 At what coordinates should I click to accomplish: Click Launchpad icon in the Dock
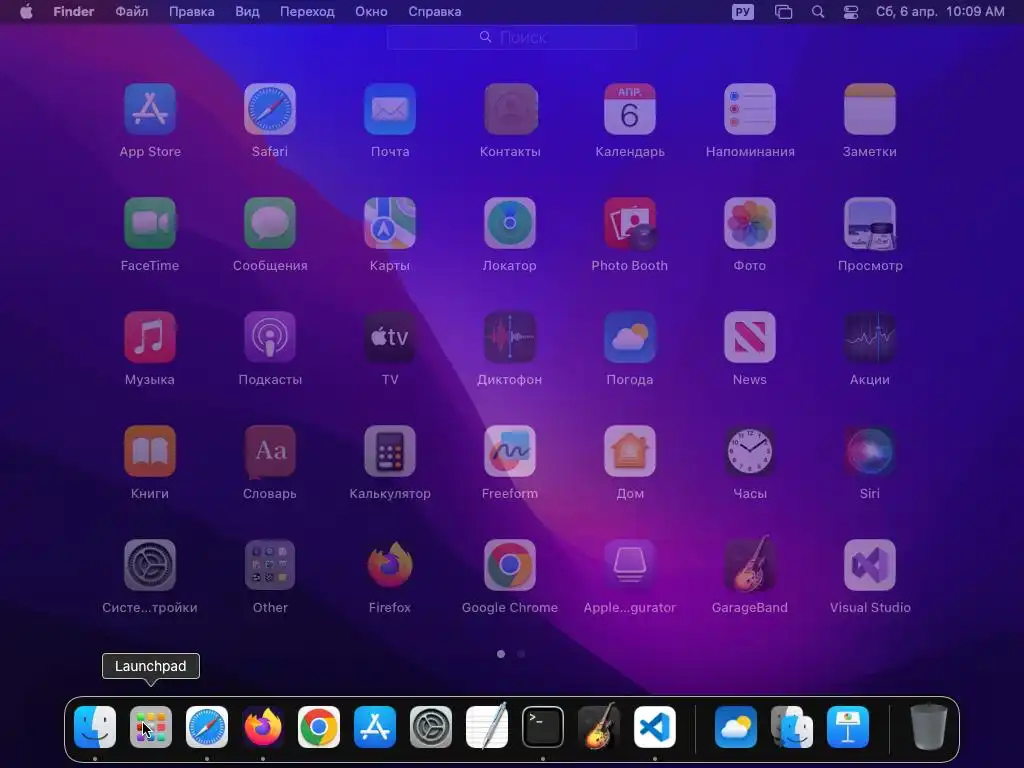click(x=151, y=727)
